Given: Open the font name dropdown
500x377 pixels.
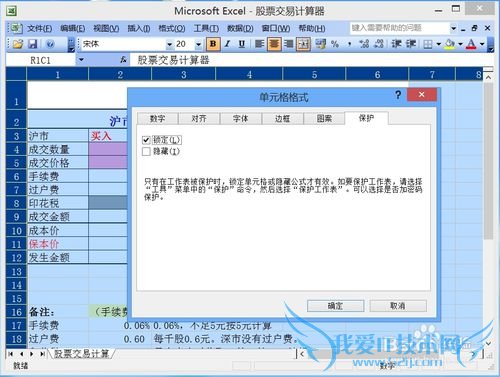Looking at the screenshot, I should coord(169,44).
